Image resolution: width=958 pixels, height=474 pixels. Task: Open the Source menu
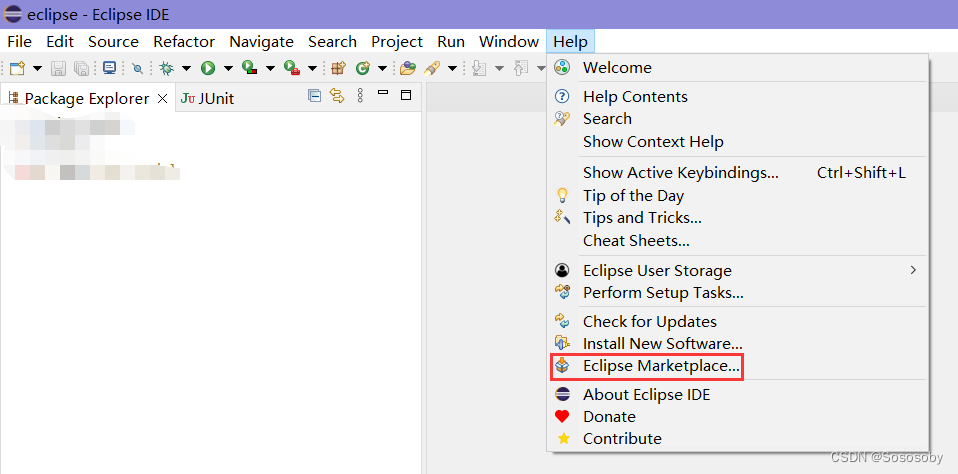pyautogui.click(x=114, y=42)
